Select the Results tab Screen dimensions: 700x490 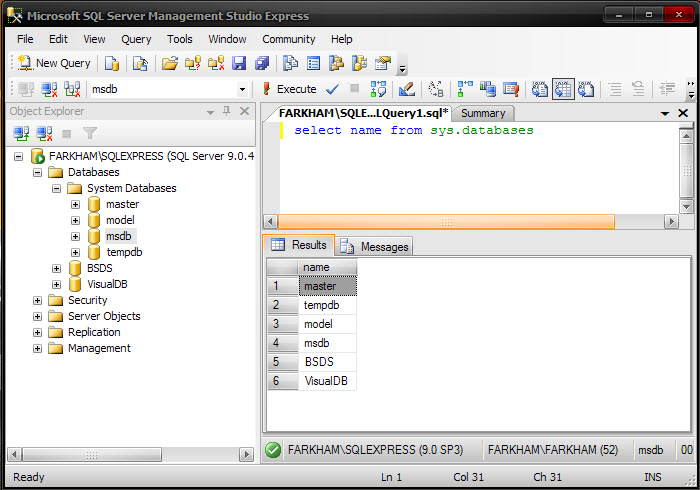pyautogui.click(x=299, y=245)
